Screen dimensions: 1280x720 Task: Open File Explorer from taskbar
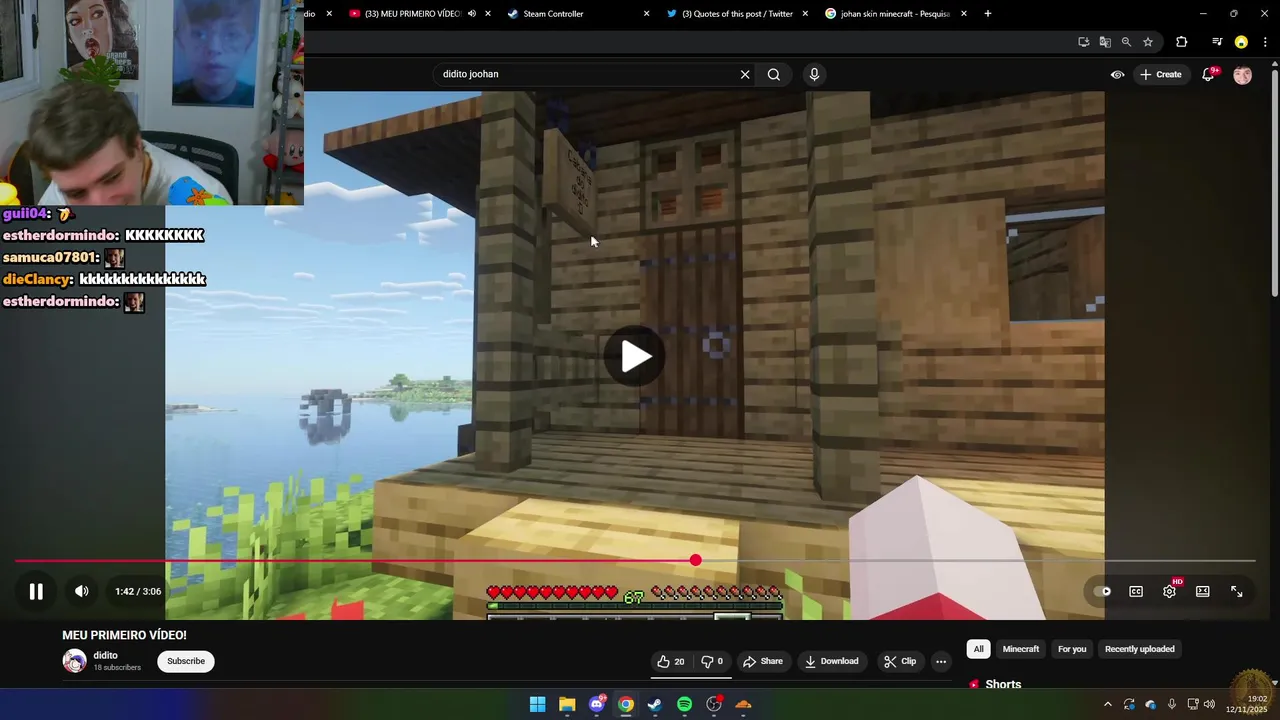point(567,704)
